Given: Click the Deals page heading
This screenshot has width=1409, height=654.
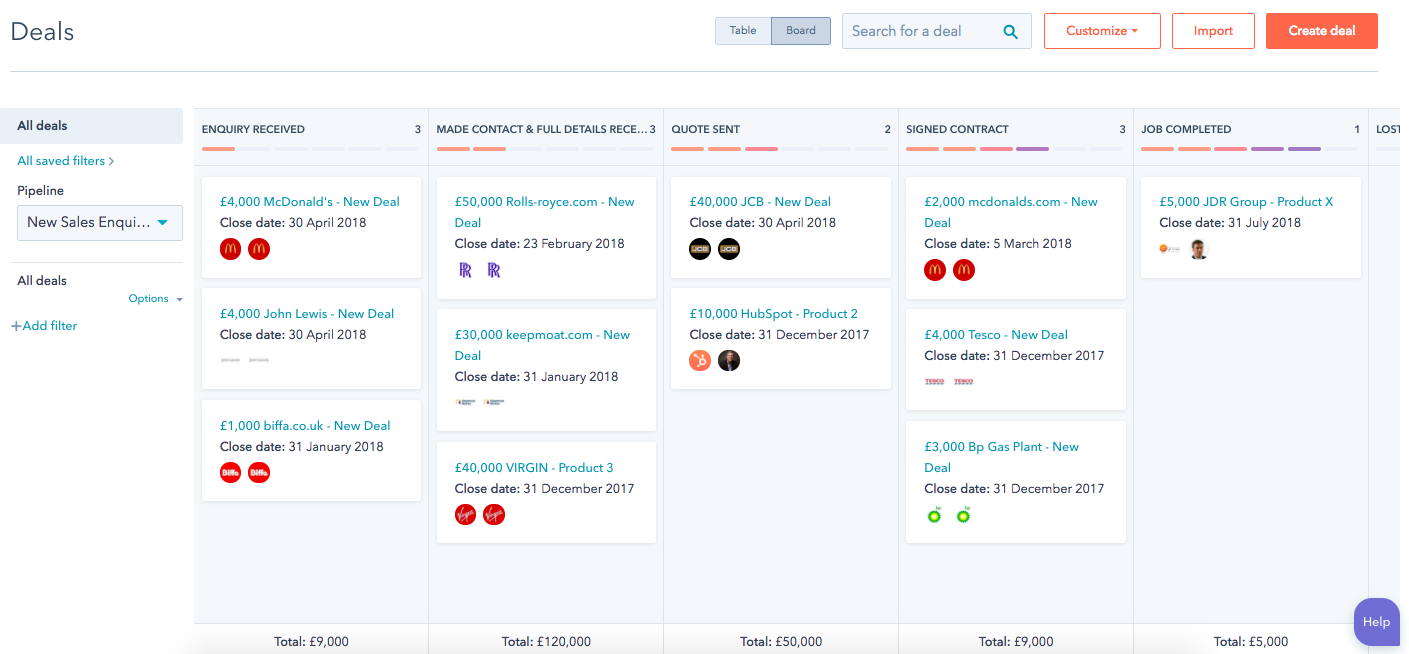Looking at the screenshot, I should (x=42, y=32).
